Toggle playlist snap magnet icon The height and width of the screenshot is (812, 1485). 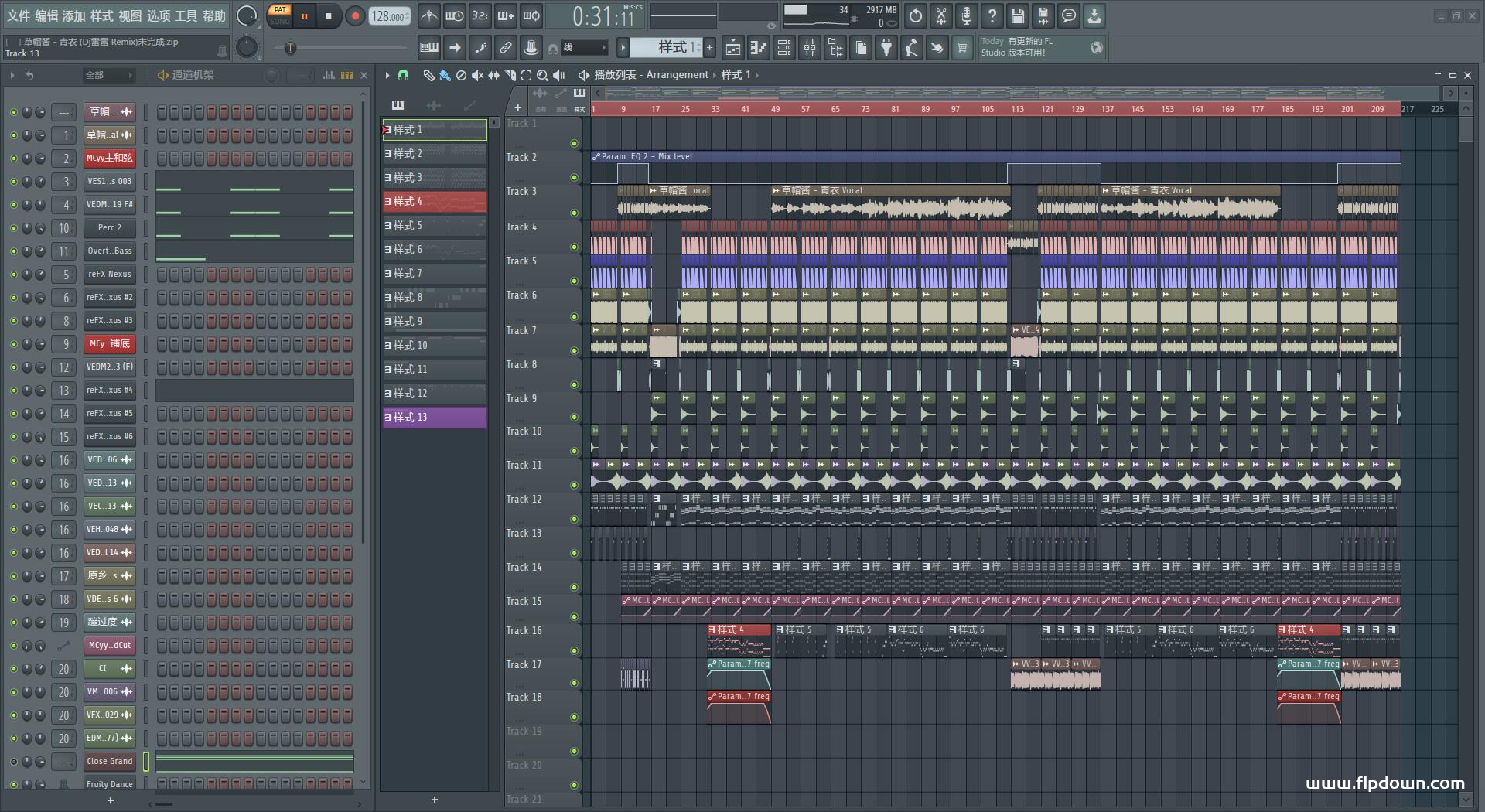pos(403,75)
